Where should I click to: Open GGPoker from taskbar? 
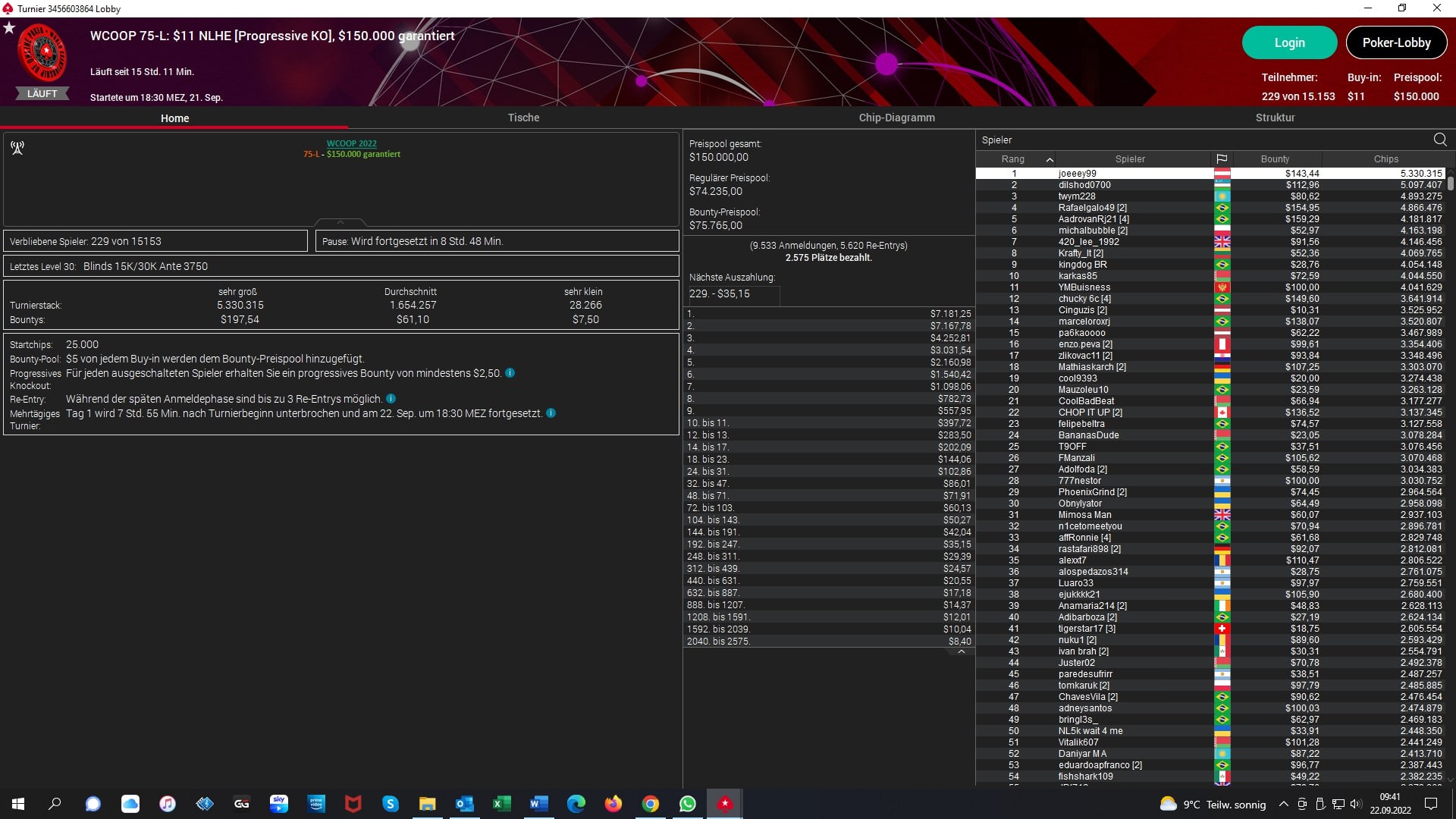242,804
